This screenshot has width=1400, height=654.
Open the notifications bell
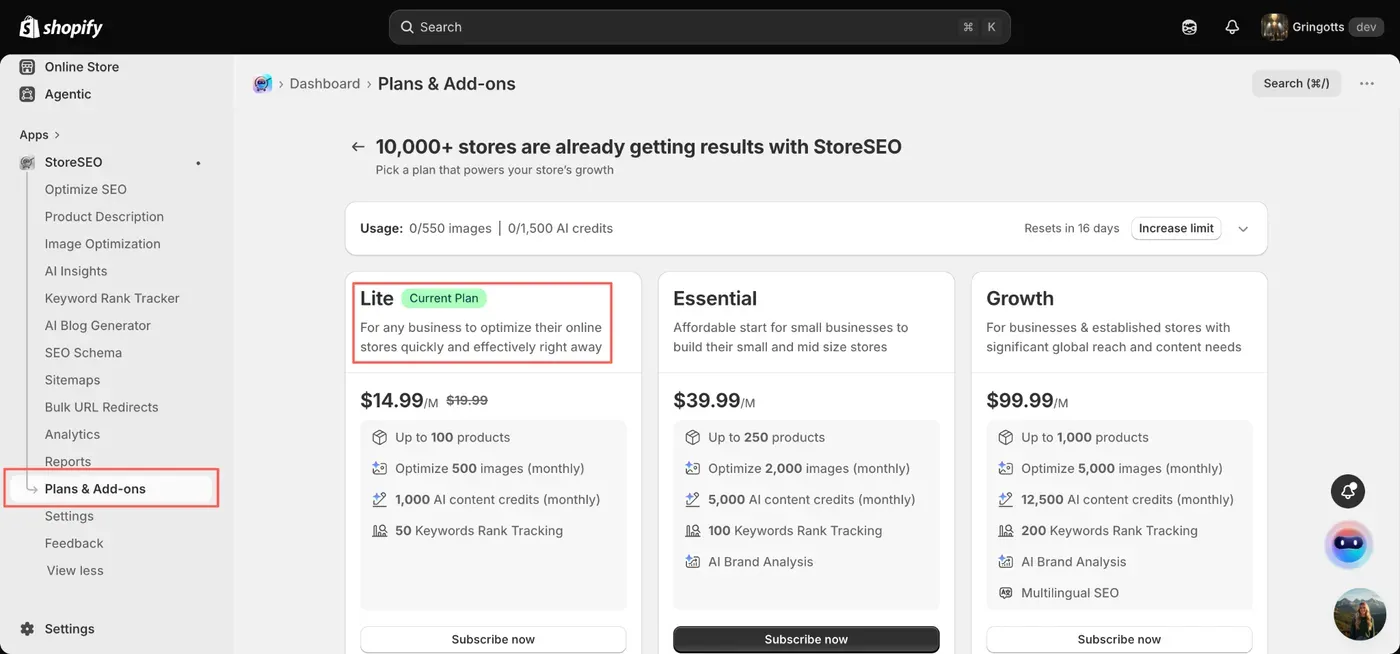click(1232, 27)
